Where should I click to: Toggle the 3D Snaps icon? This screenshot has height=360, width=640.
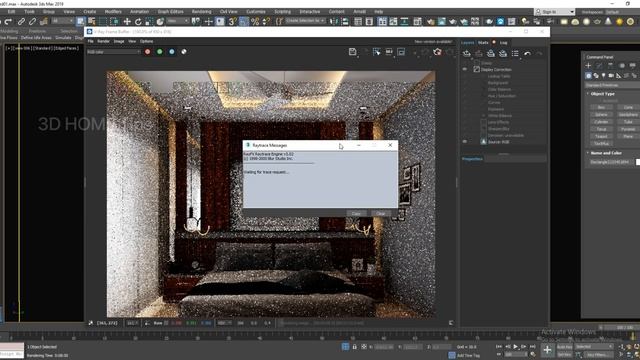(x=232, y=21)
